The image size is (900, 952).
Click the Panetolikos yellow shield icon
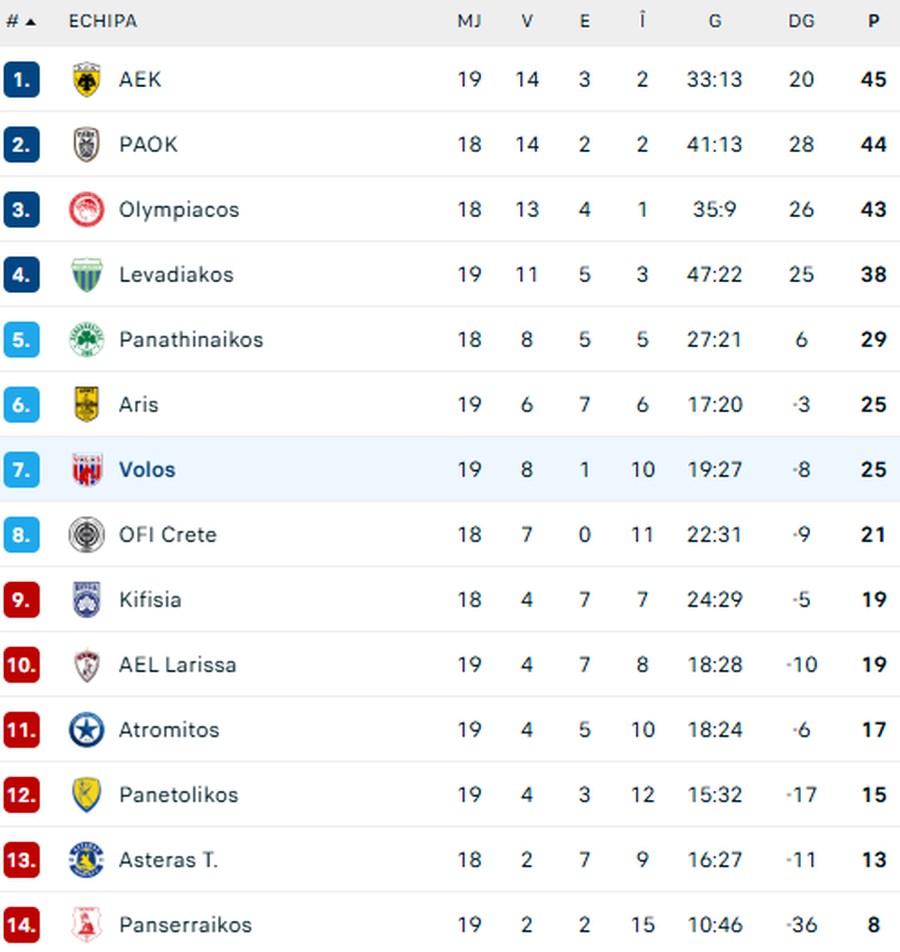[87, 795]
